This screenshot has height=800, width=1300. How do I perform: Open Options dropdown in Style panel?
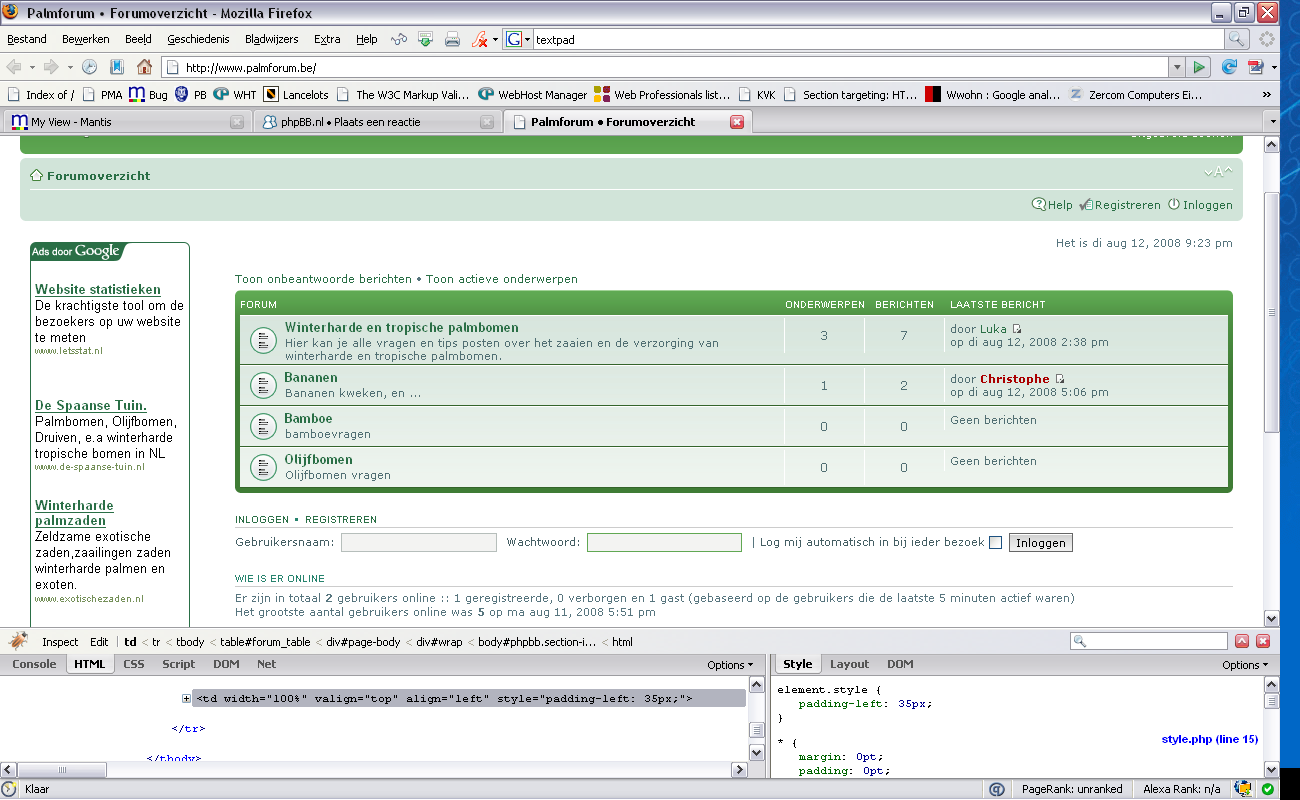pyautogui.click(x=1244, y=665)
